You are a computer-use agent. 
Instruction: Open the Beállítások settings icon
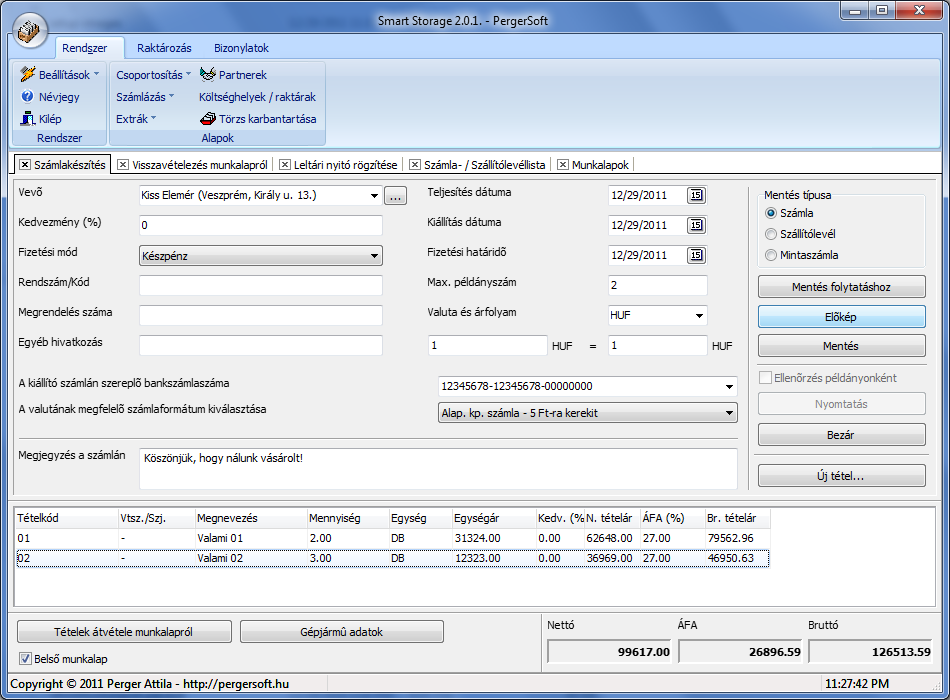coord(28,75)
